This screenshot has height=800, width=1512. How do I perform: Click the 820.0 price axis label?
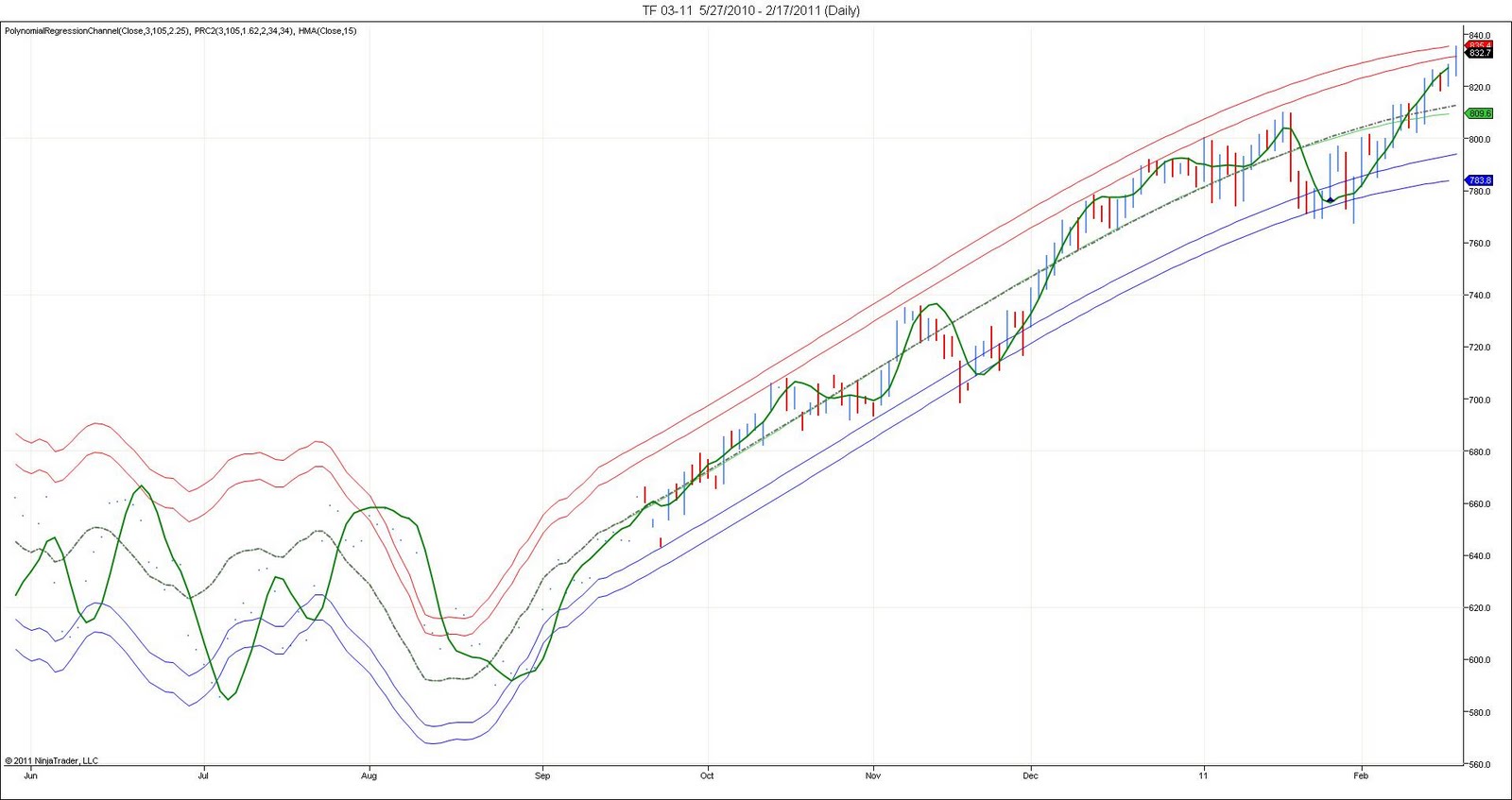tap(1480, 88)
